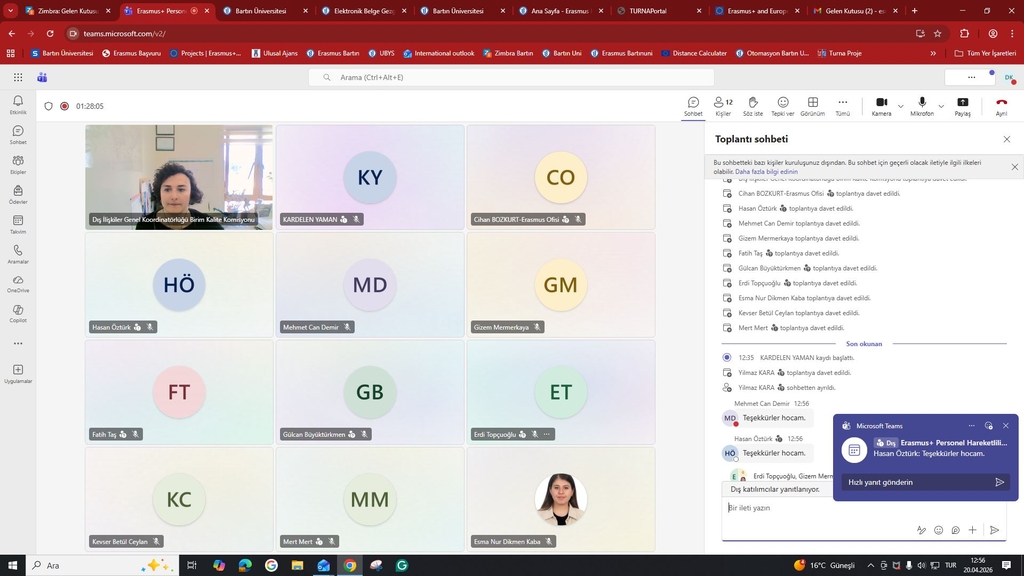1024x576 pixels.
Task: Expand the Mikrofon options arrow
Action: [941, 105]
